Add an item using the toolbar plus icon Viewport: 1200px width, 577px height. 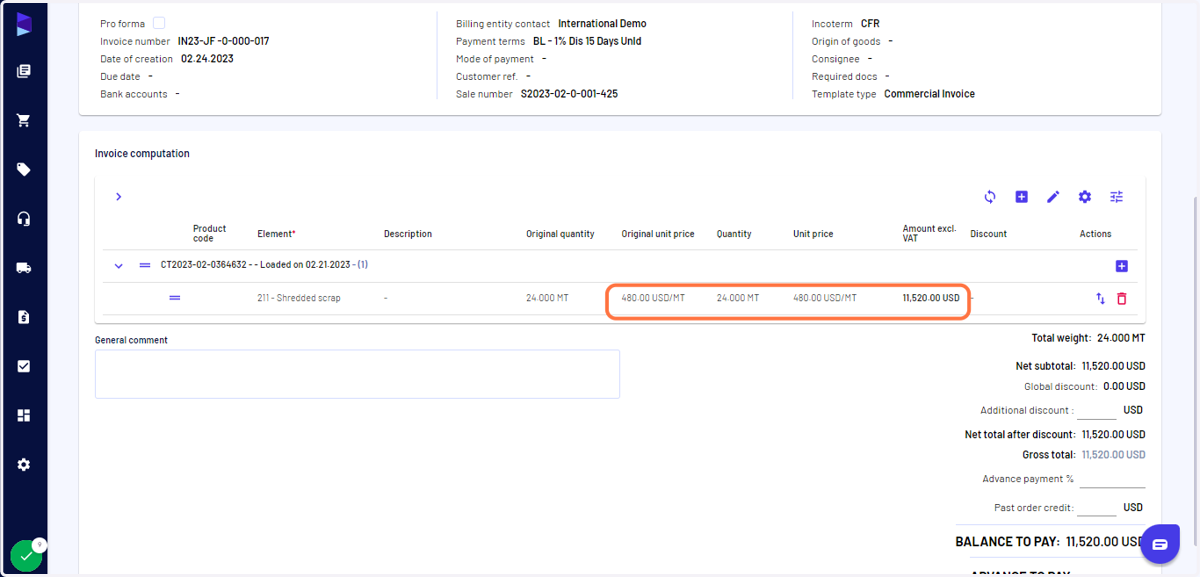click(x=1021, y=197)
